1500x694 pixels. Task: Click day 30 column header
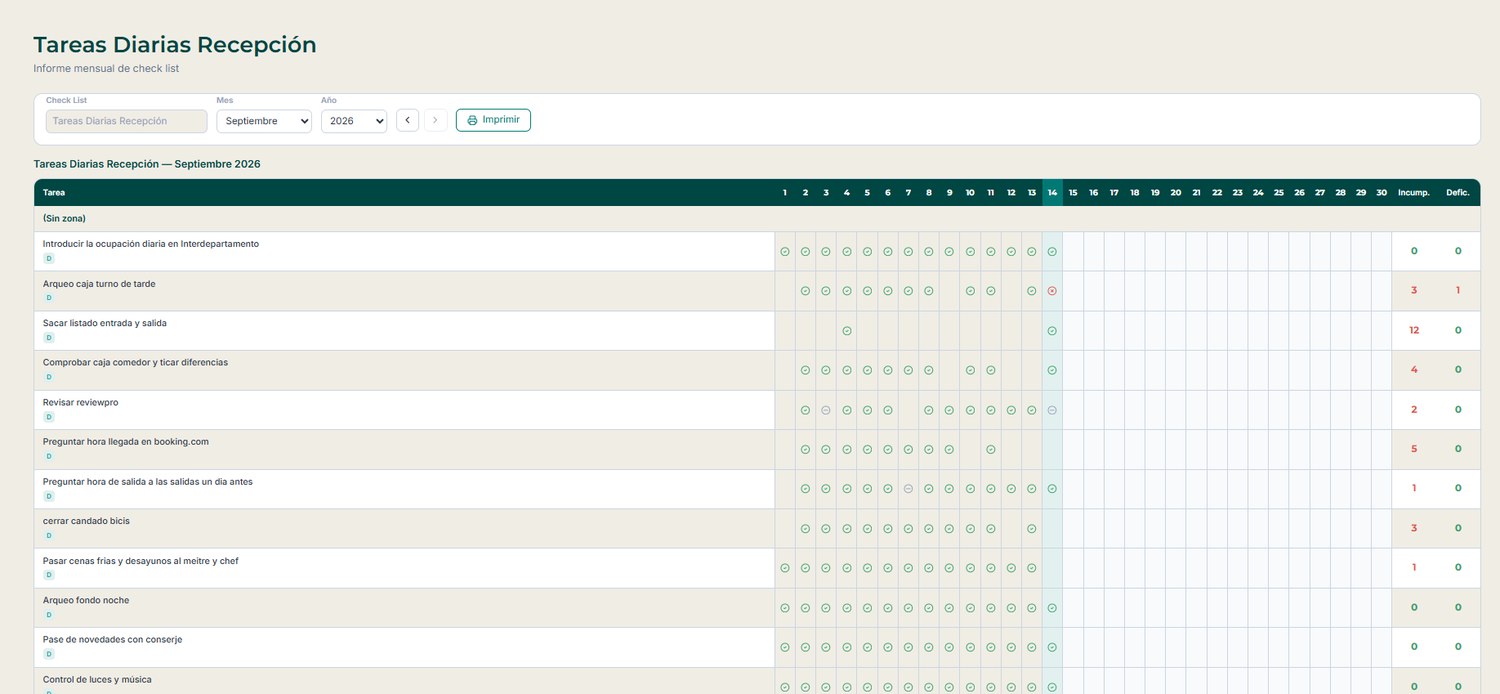pyautogui.click(x=1381, y=193)
